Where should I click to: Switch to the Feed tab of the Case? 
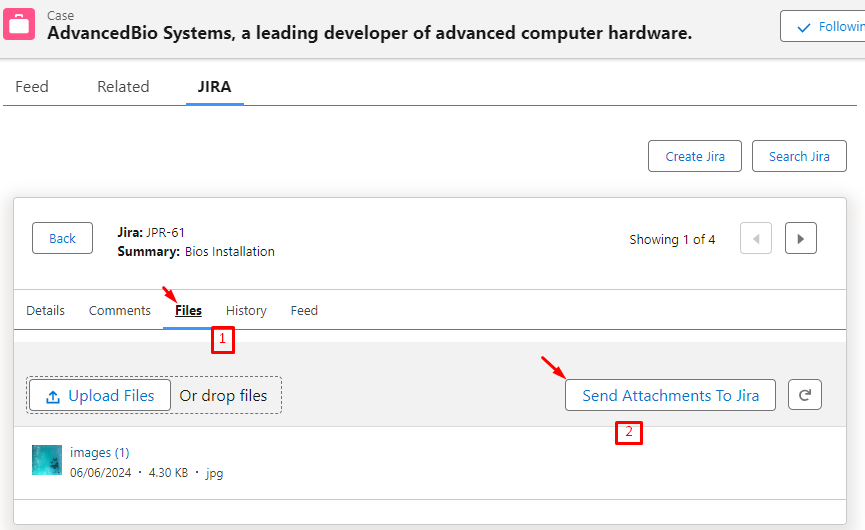pyautogui.click(x=32, y=87)
